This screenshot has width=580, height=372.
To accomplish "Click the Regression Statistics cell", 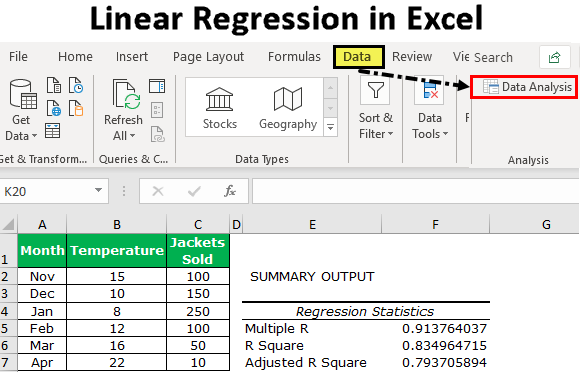I will (x=365, y=311).
